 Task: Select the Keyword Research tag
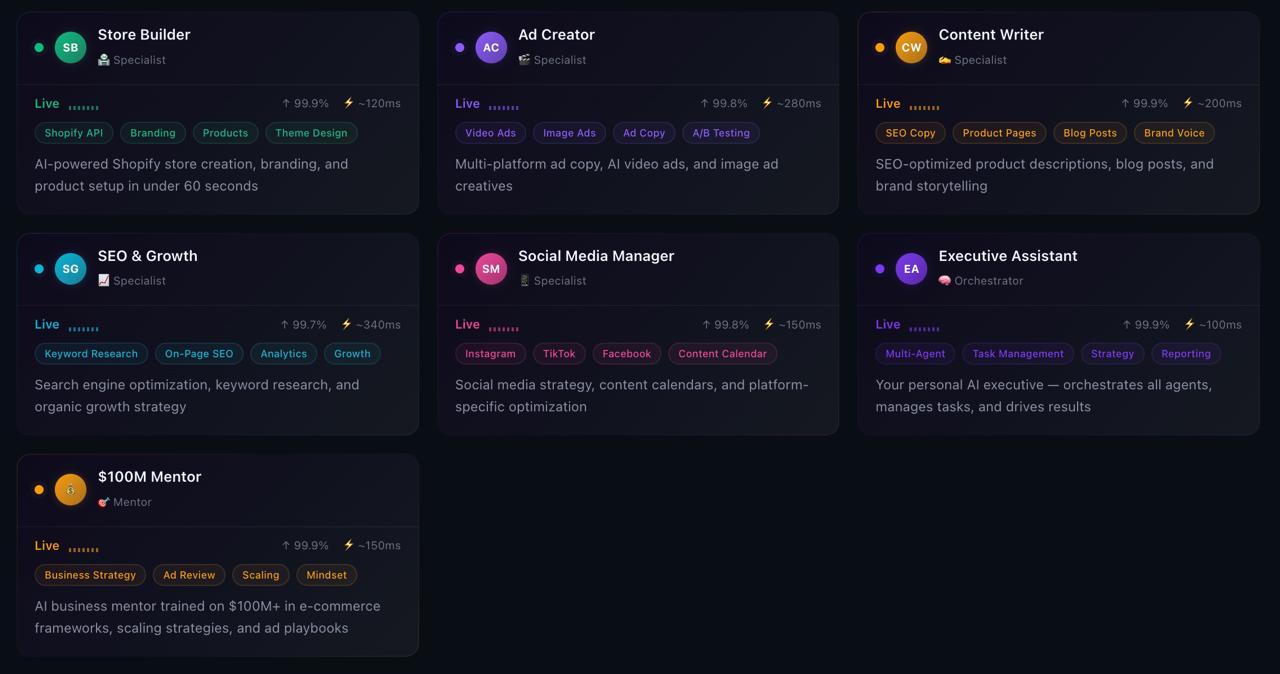pos(91,354)
